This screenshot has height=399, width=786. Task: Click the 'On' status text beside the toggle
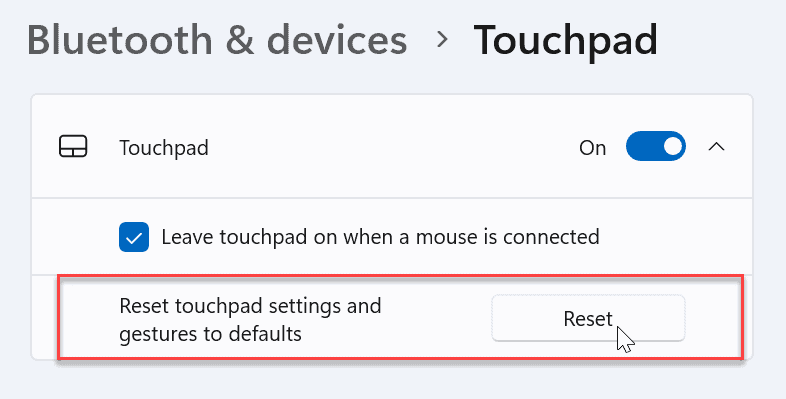[x=593, y=148]
